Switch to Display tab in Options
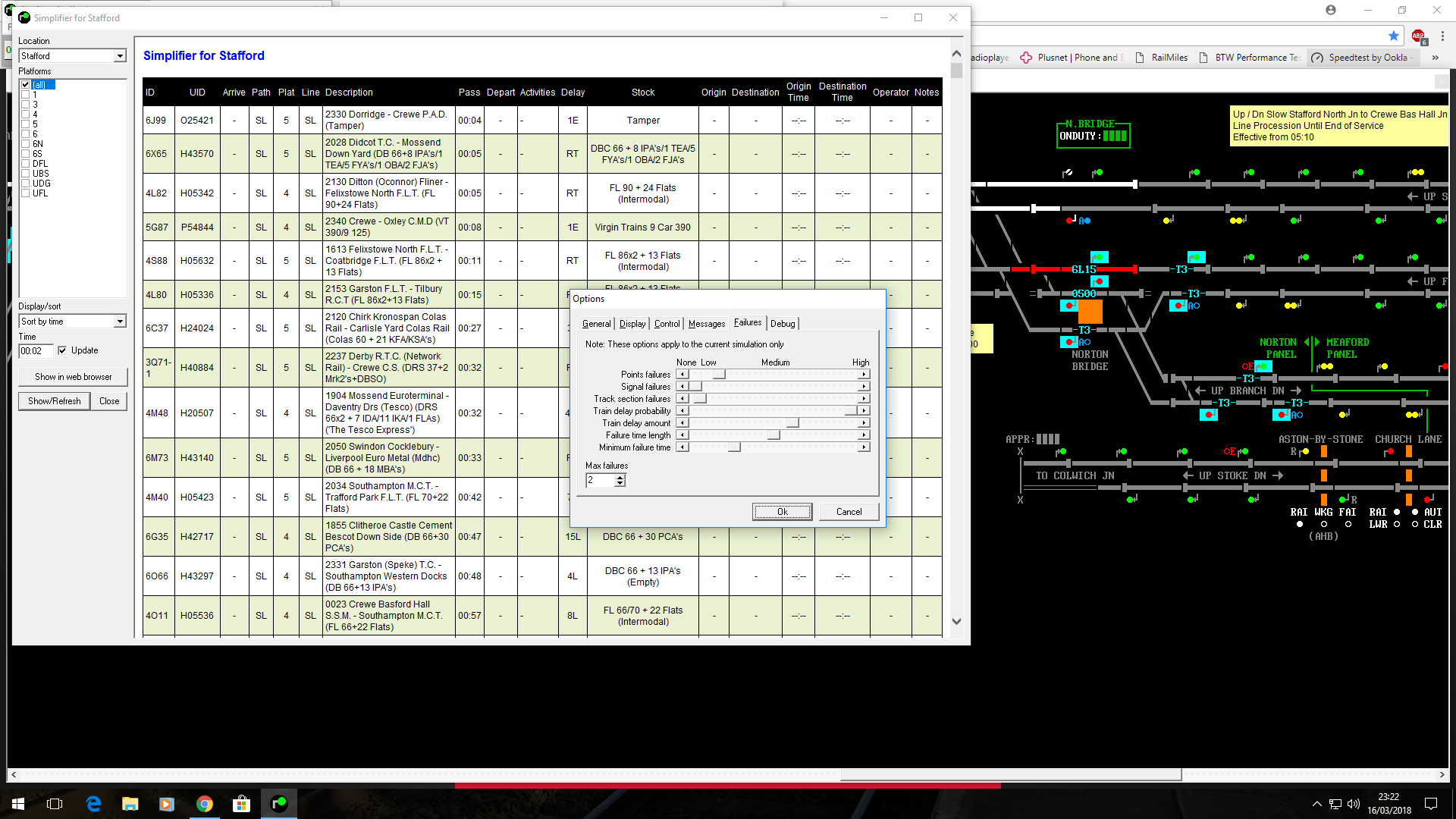This screenshot has width=1456, height=819. (x=632, y=324)
